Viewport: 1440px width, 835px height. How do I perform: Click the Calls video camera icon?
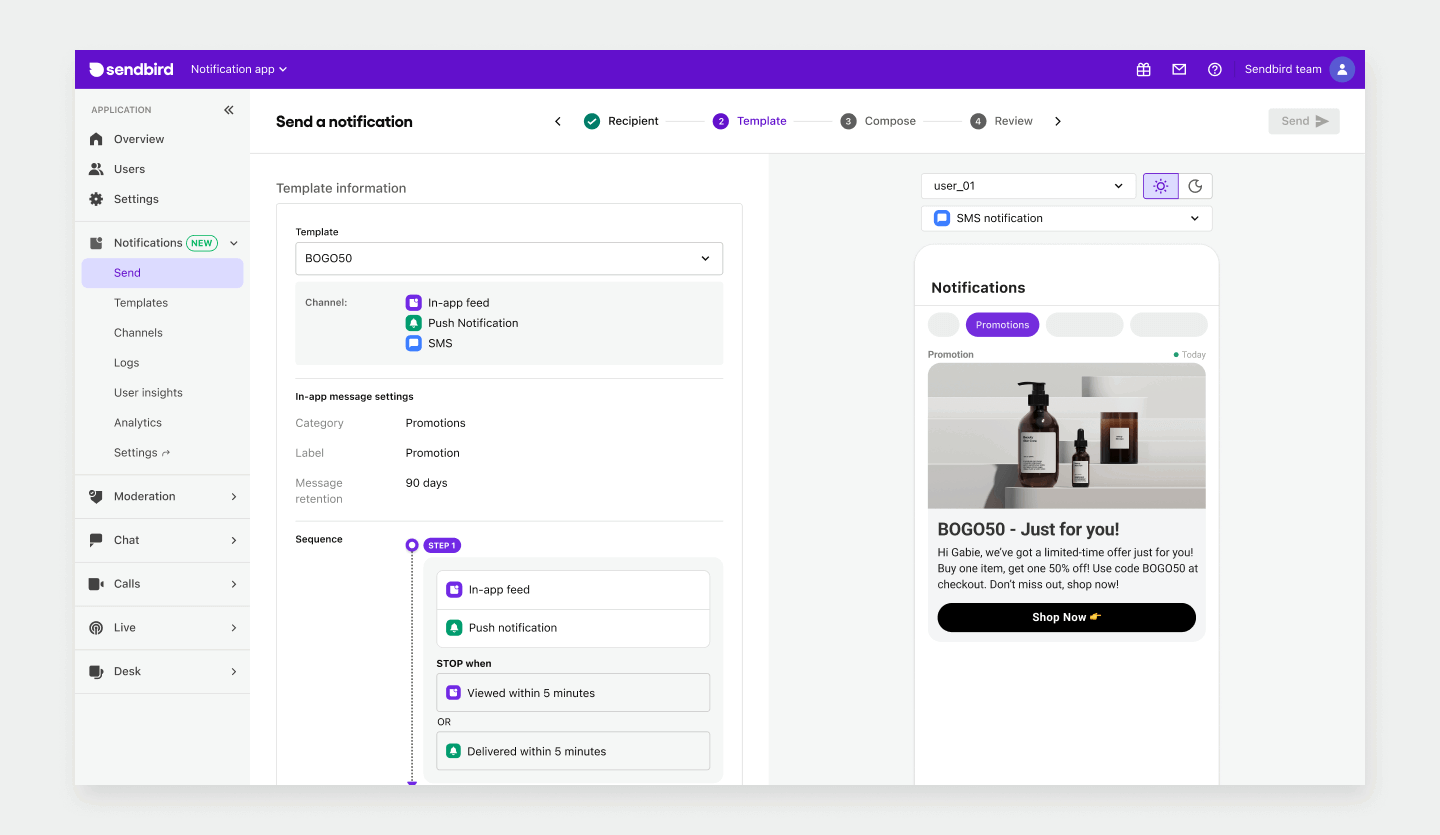point(96,584)
